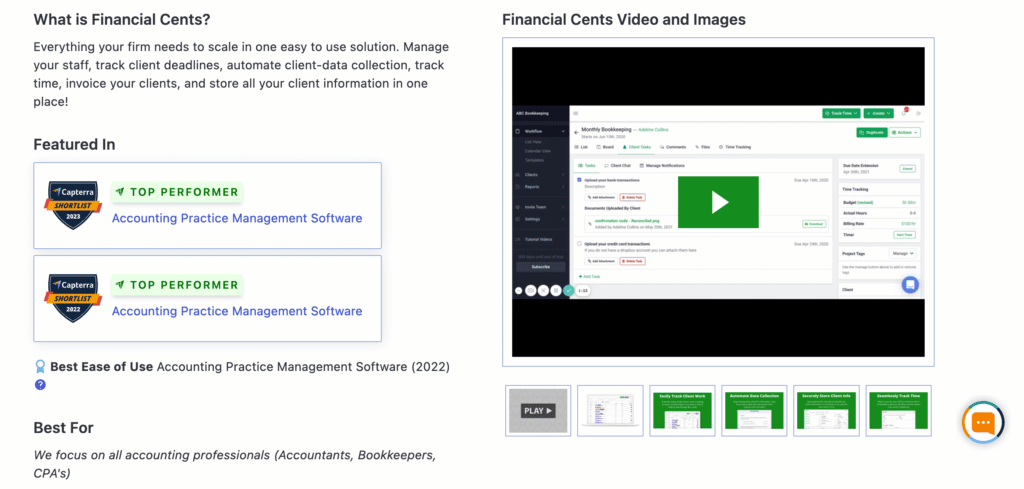Click the Capterra Shortlist 2023 badge

[x=72, y=205]
